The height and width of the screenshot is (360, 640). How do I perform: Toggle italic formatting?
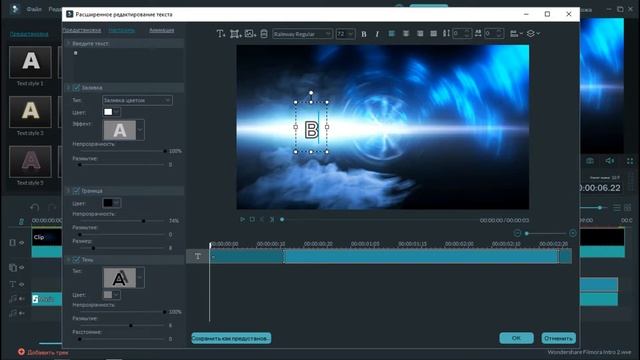(x=377, y=34)
